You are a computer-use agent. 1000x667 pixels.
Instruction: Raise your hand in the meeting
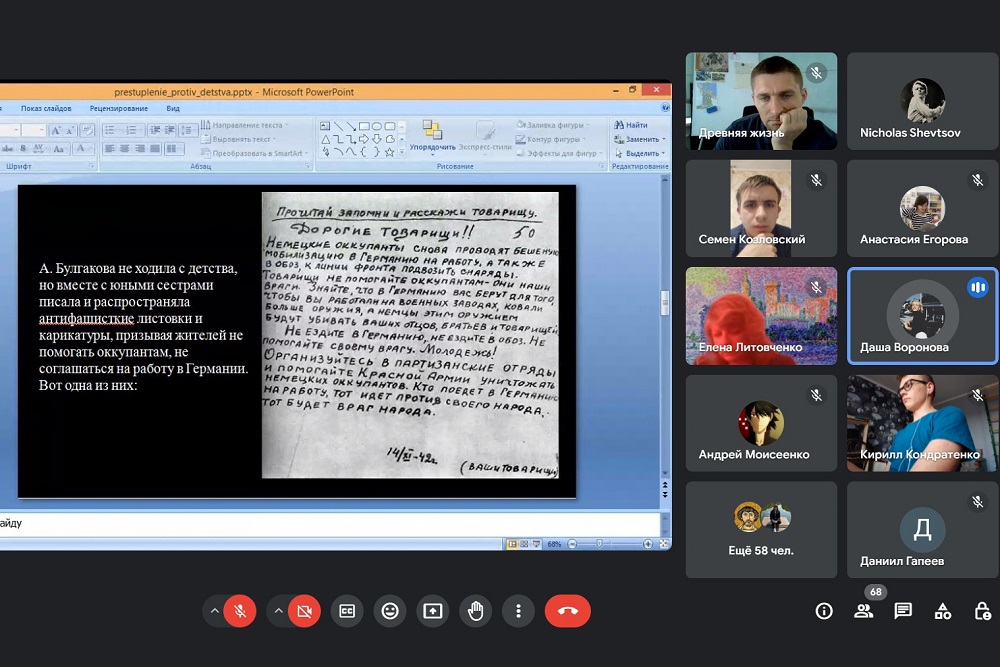coord(476,610)
